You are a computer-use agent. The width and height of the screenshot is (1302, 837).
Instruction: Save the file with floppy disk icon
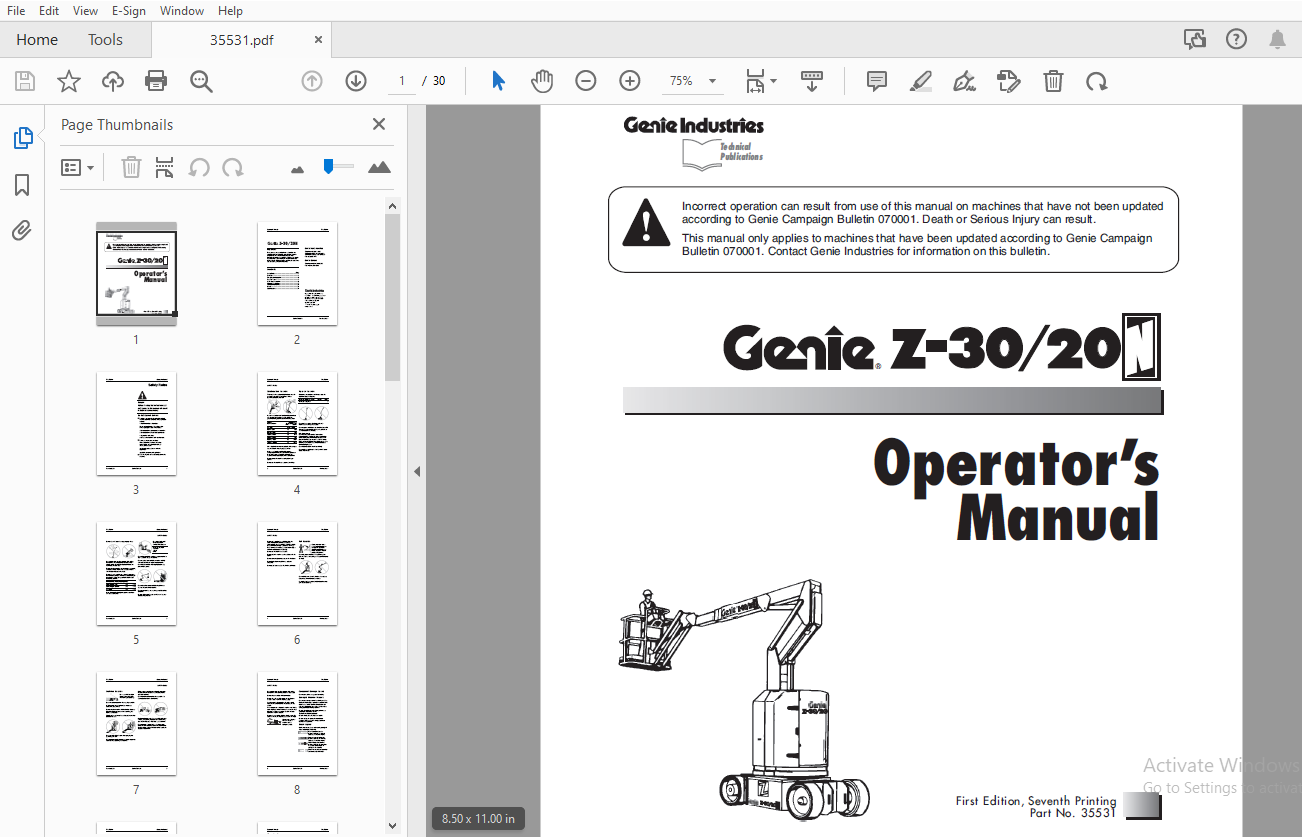25,81
